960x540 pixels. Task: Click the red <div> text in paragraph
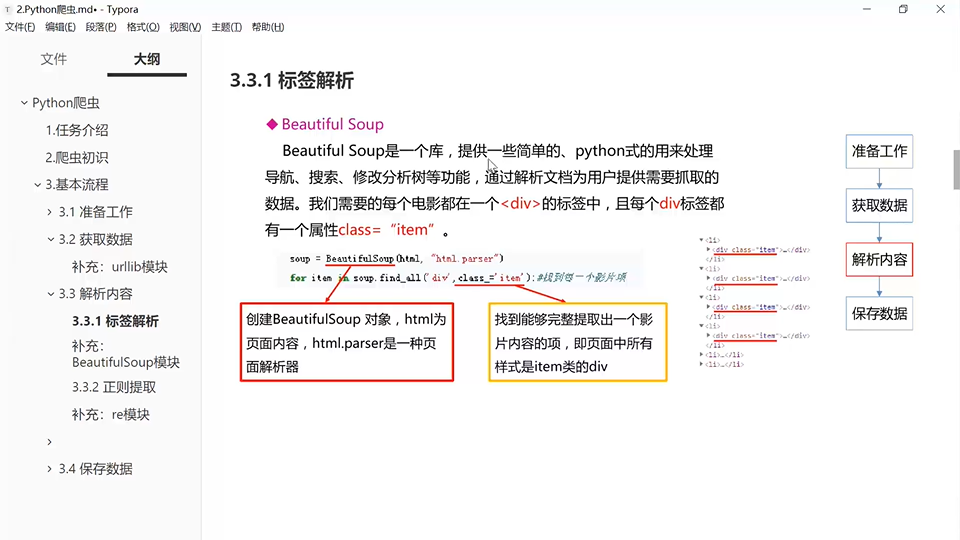point(520,203)
